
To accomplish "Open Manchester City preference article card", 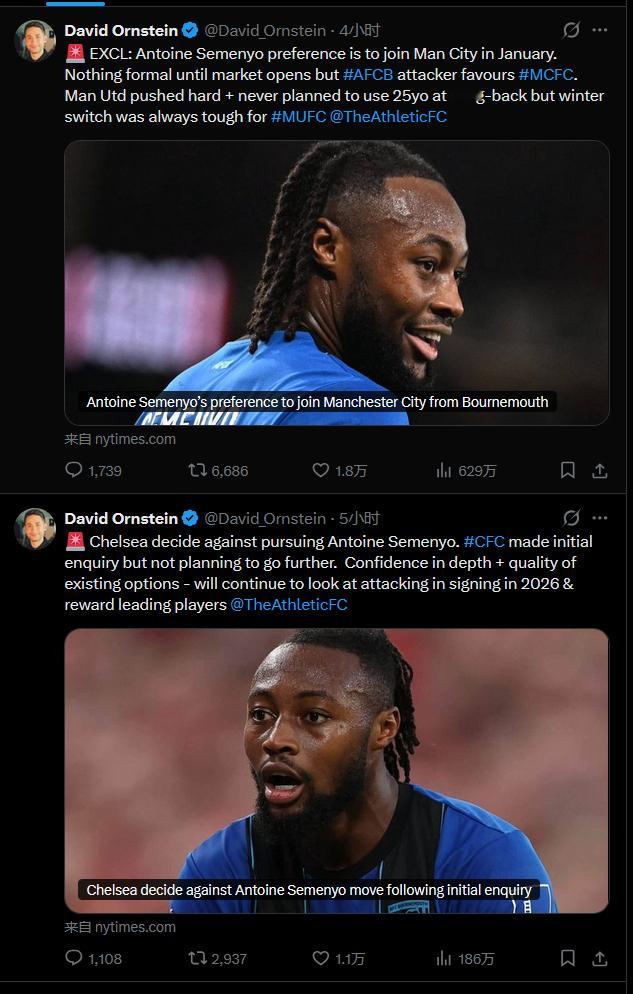I will [336, 283].
